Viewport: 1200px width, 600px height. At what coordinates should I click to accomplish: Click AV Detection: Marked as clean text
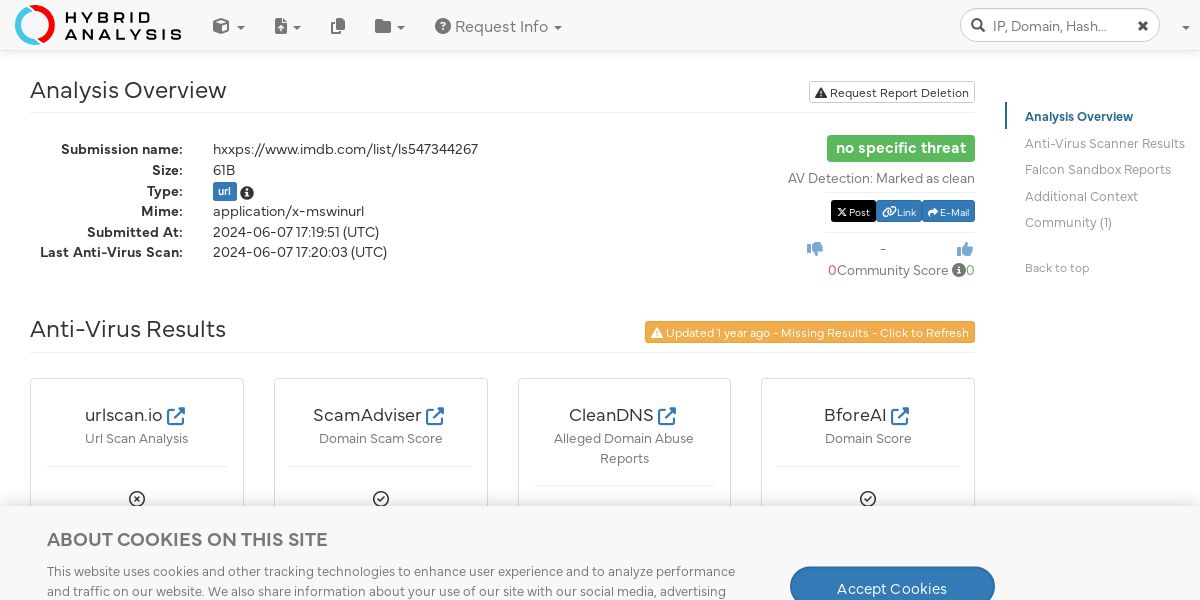pyautogui.click(x=881, y=179)
